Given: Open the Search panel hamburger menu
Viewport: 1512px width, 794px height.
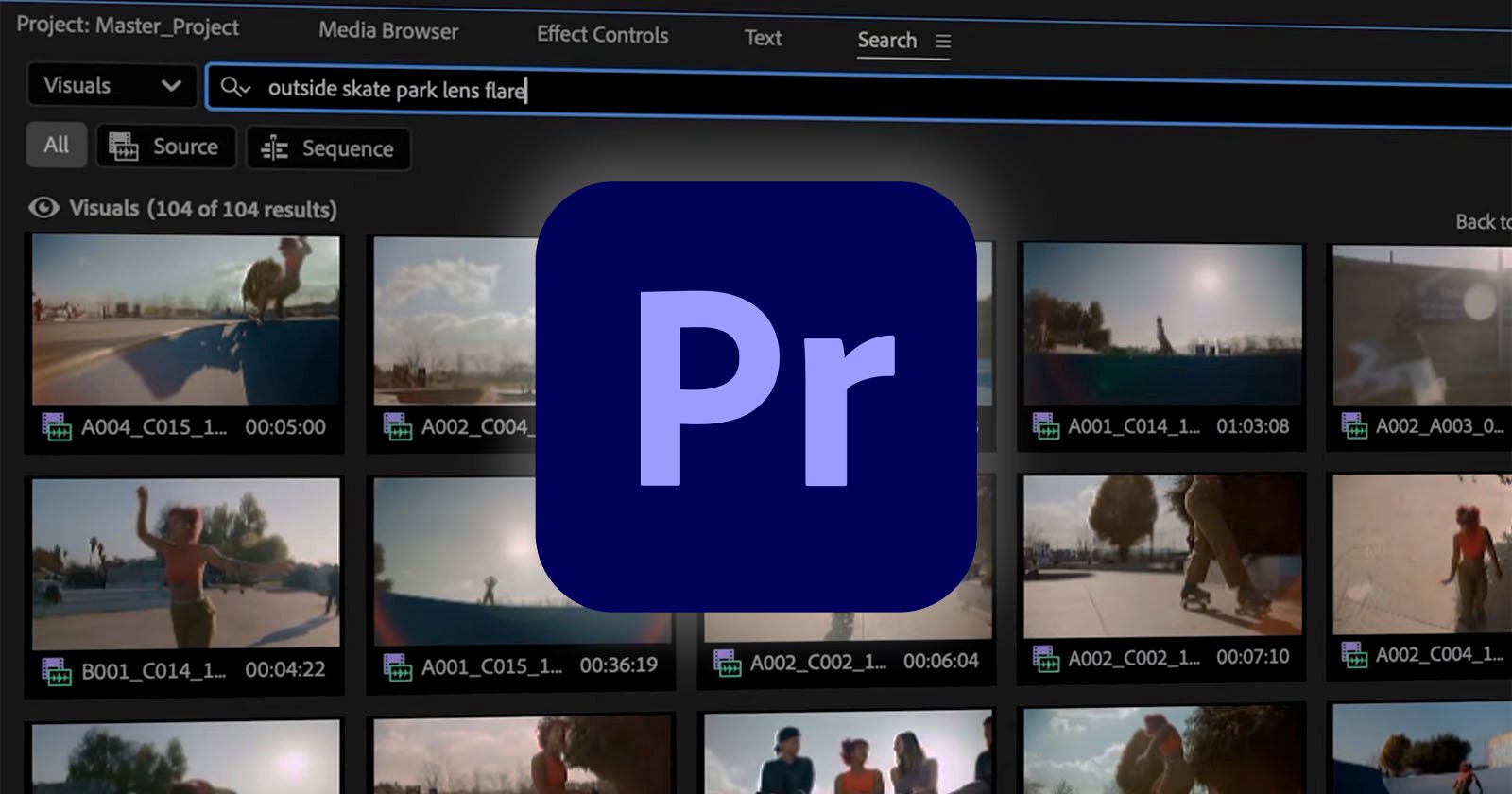Looking at the screenshot, I should (943, 42).
